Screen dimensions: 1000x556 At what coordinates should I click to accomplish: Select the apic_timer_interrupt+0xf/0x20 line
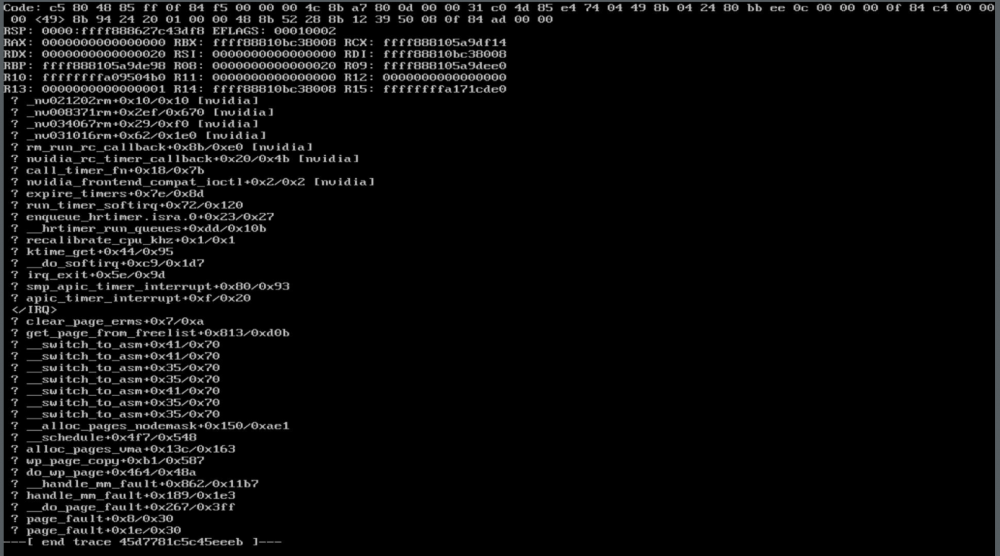coord(131,298)
